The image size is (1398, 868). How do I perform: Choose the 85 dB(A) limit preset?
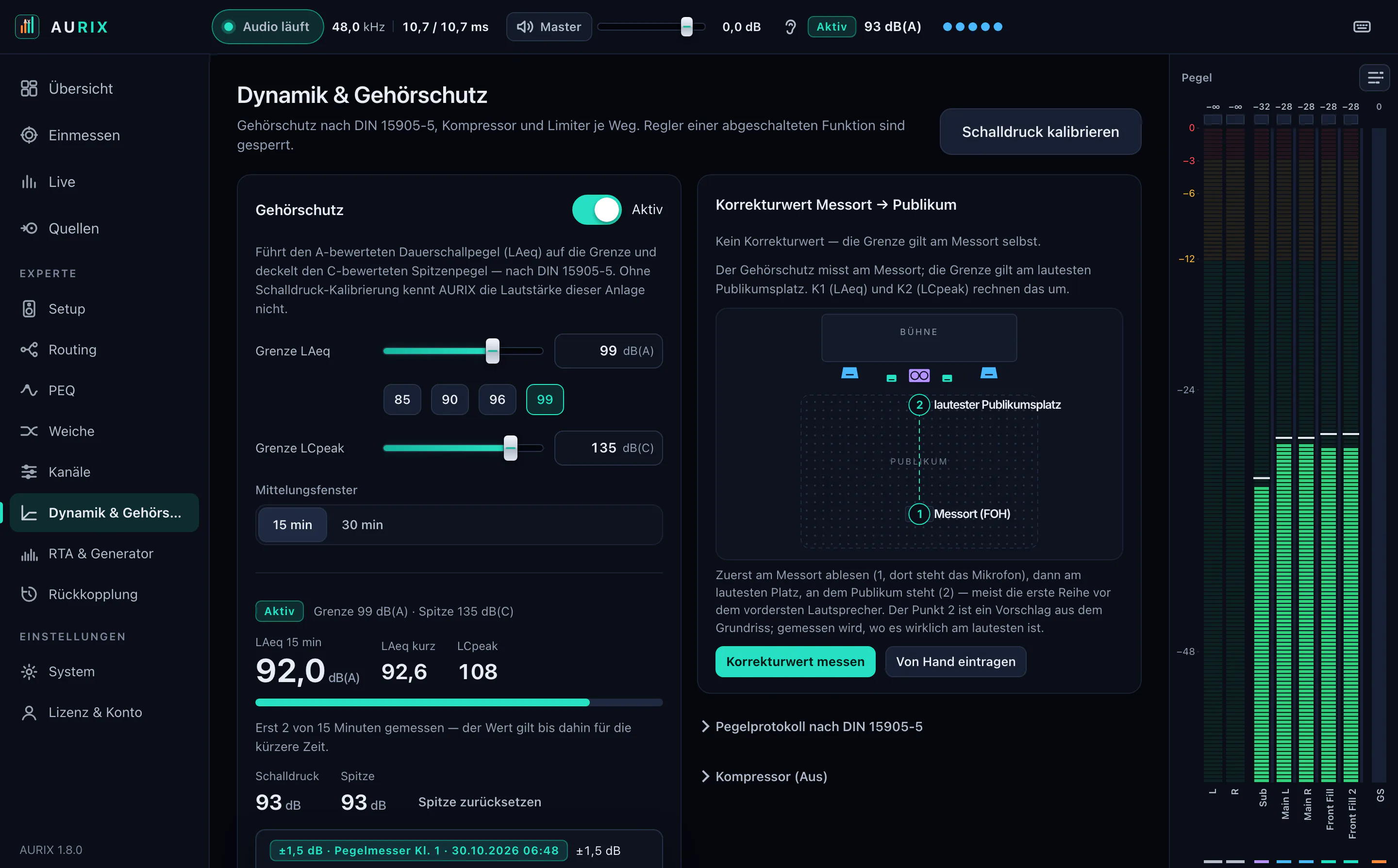[x=402, y=400]
